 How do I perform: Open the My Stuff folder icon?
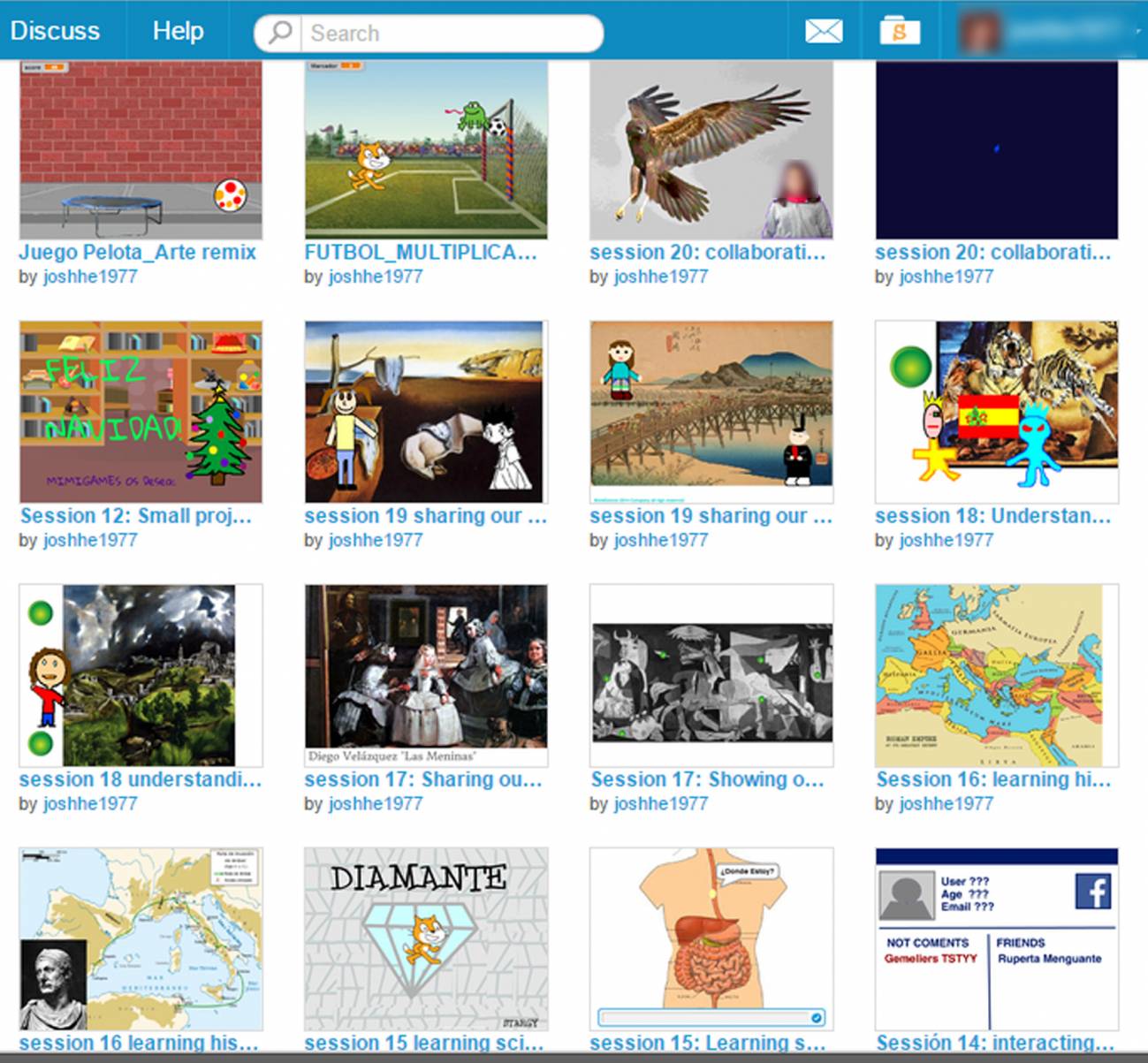coord(900,30)
